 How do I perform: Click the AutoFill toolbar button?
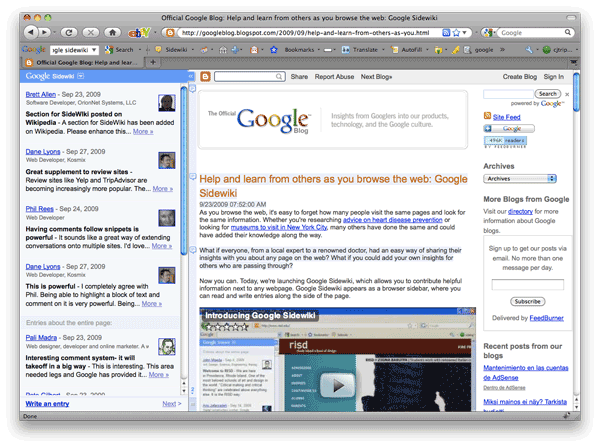pyautogui.click(x=407, y=50)
